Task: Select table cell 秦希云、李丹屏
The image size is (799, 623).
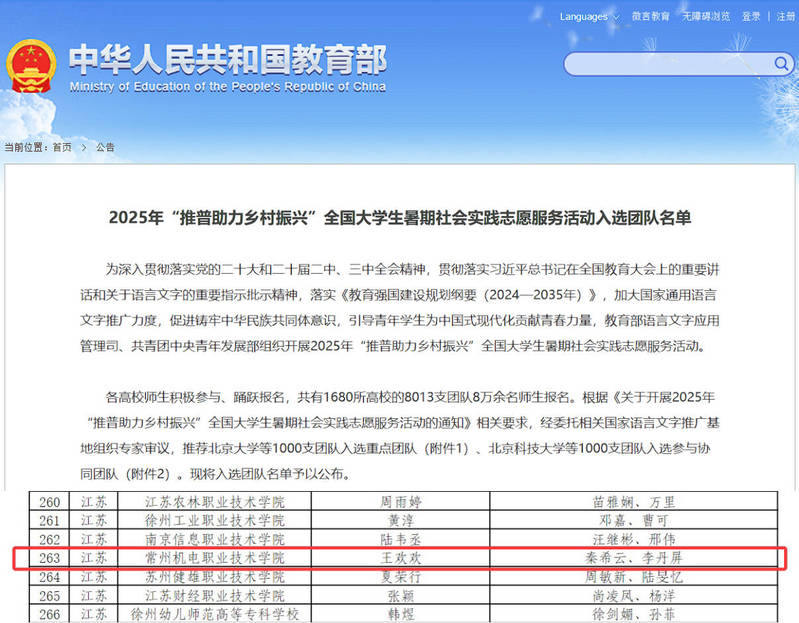Action: pos(634,558)
